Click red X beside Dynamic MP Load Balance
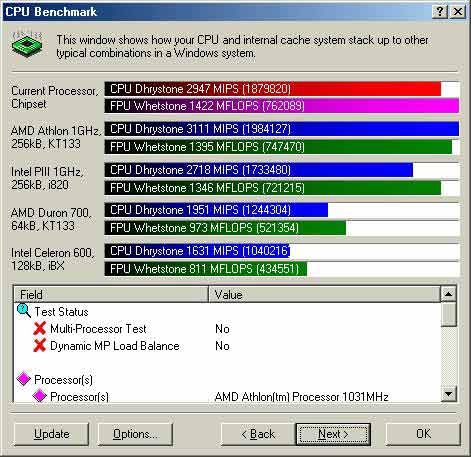 tap(40, 345)
